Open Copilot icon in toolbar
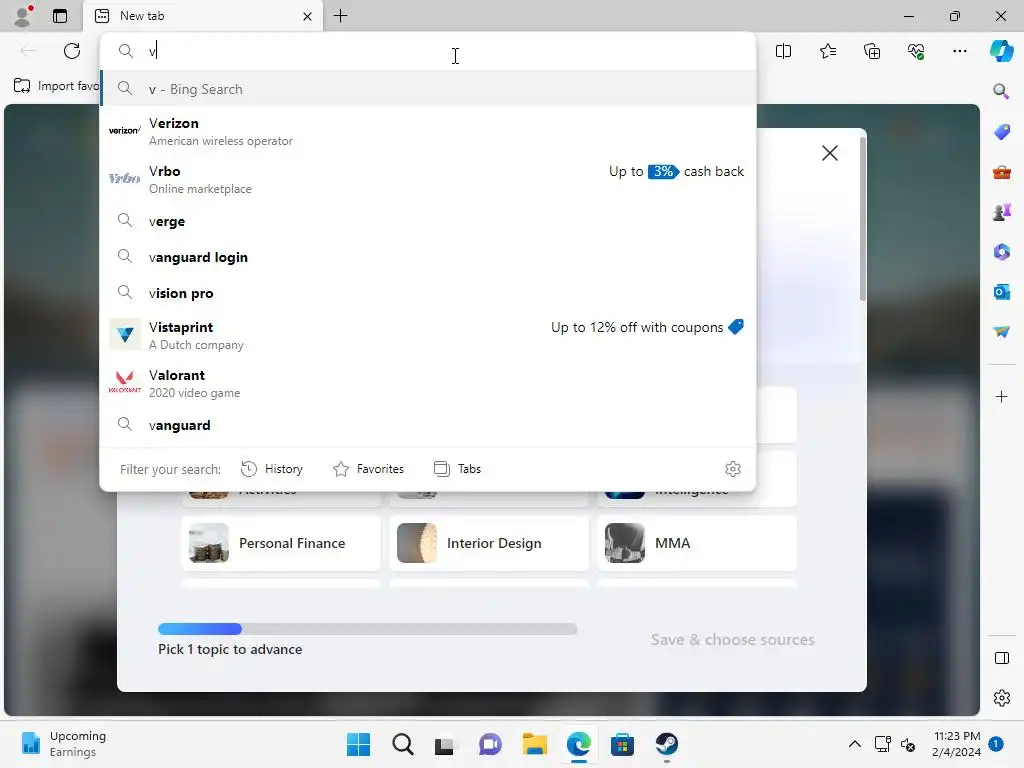This screenshot has width=1024, height=768. tap(1001, 51)
